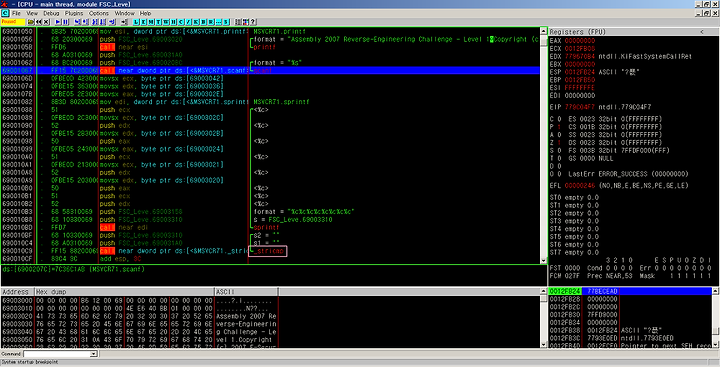Open Threads window with T button
This screenshot has height=367, width=720.
pyautogui.click(x=158, y=22)
